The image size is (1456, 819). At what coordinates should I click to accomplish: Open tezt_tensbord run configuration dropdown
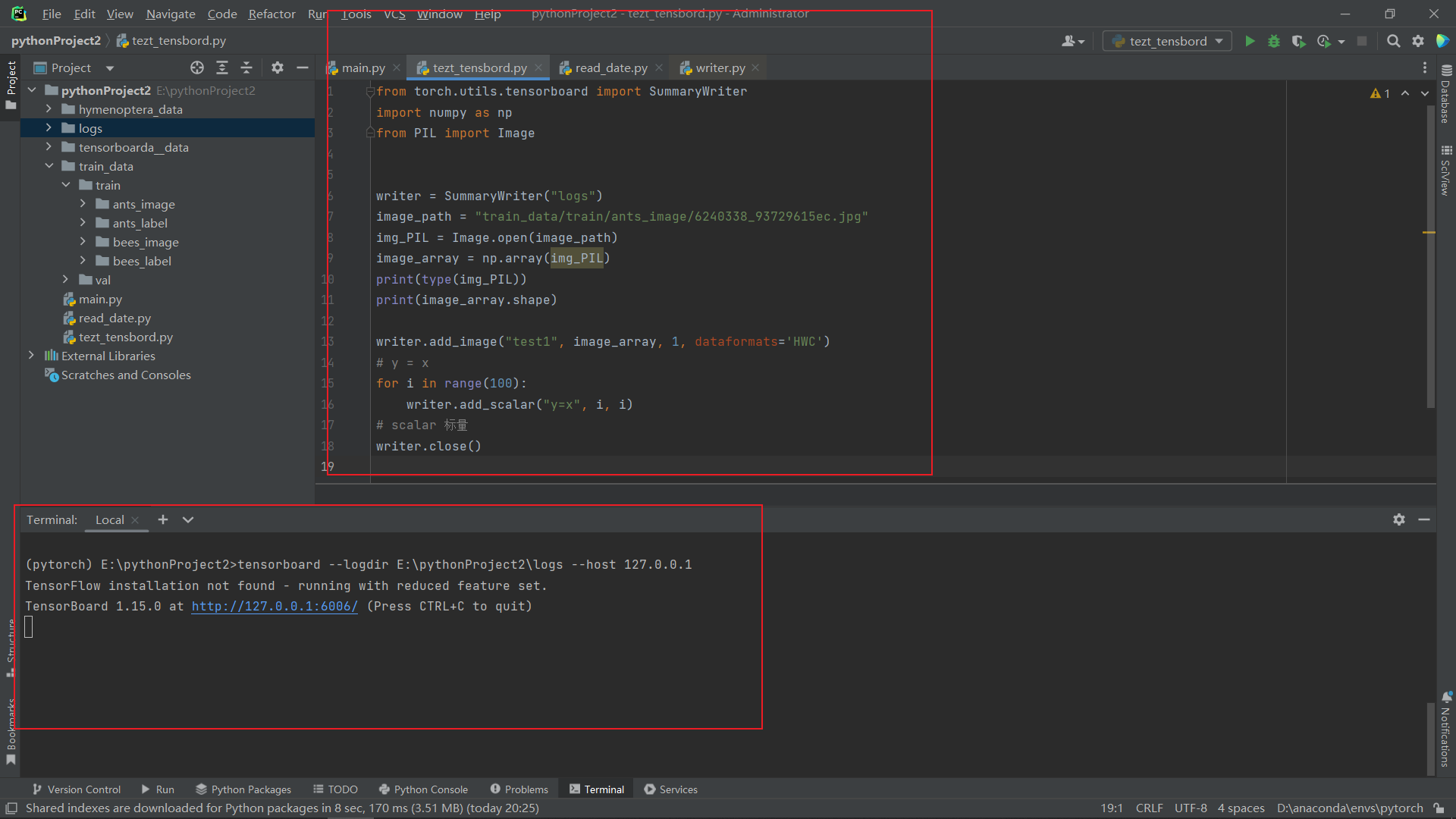point(1166,41)
